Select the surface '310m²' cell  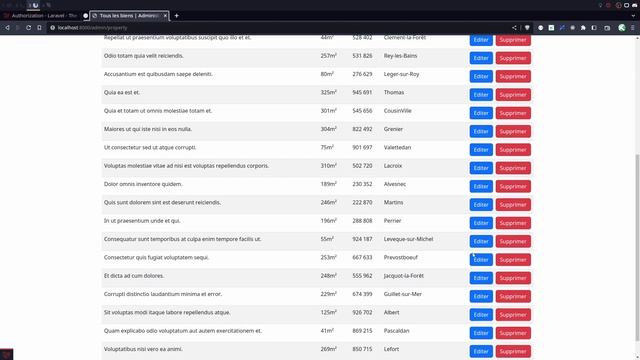(328, 166)
